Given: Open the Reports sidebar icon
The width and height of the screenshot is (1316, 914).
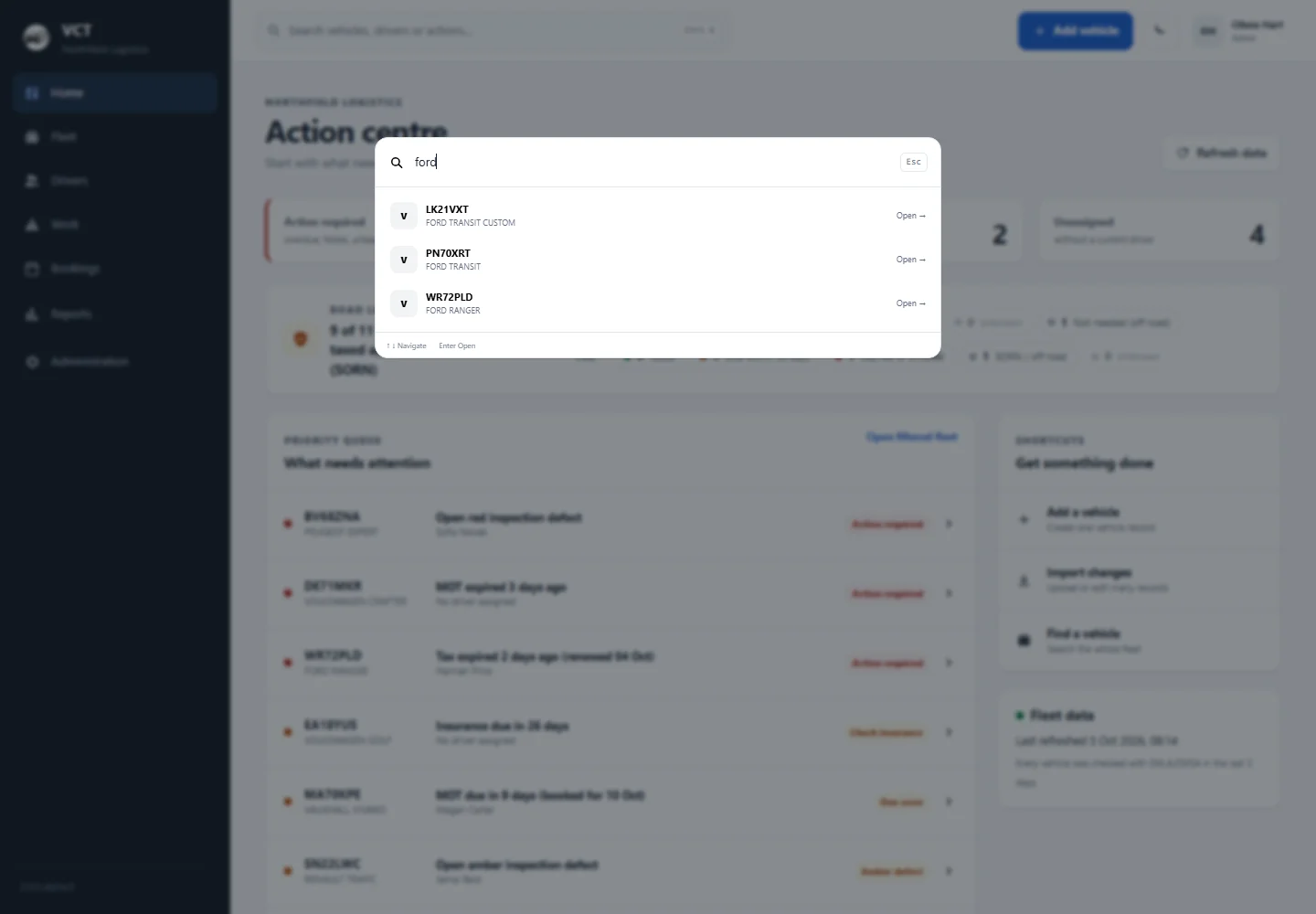Looking at the screenshot, I should coord(32,314).
